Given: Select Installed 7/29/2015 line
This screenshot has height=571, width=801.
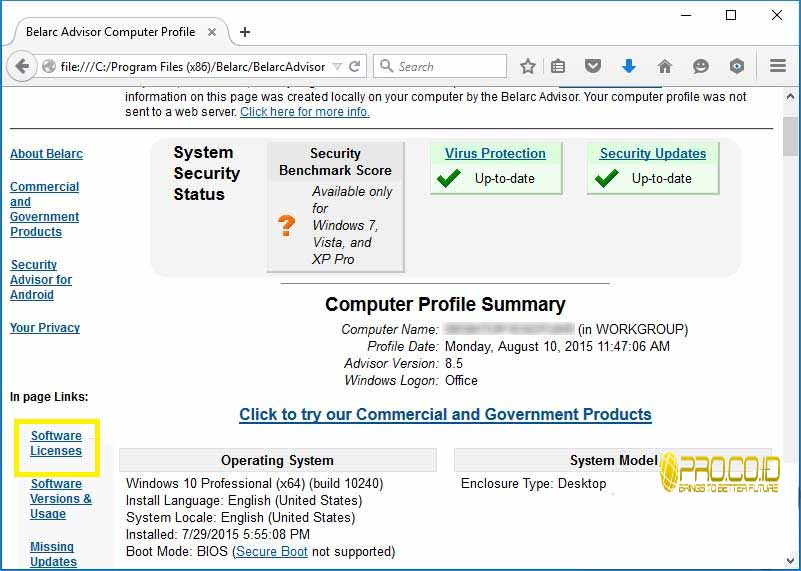Looking at the screenshot, I should coord(218,535).
